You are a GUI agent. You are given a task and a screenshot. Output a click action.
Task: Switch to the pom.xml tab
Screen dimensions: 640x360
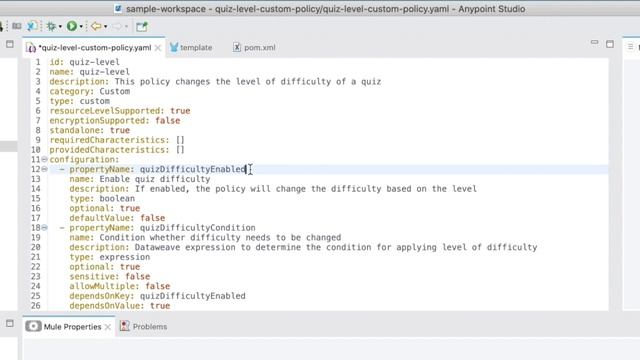pyautogui.click(x=254, y=47)
